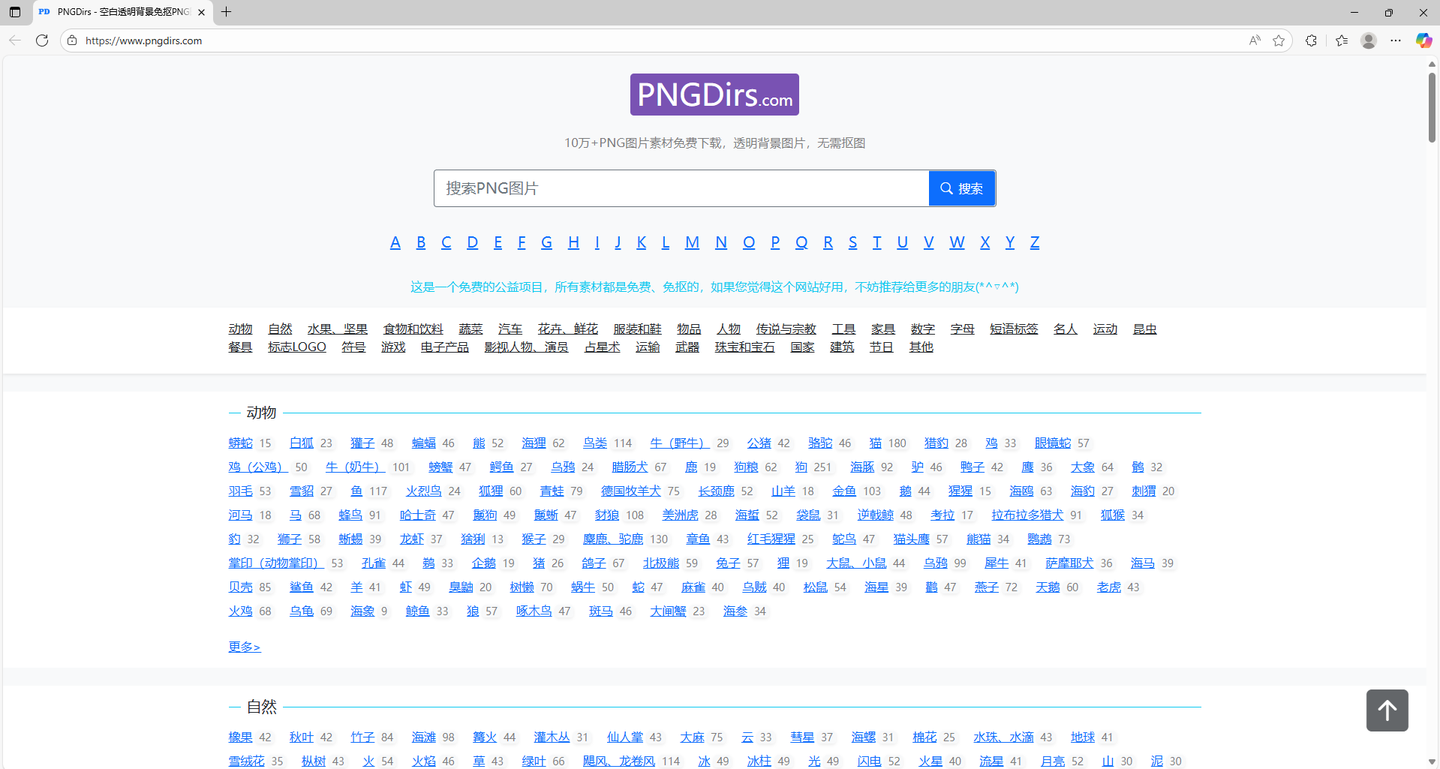
Task: Open the 德国牧羊犬 animal link
Action: click(631, 491)
